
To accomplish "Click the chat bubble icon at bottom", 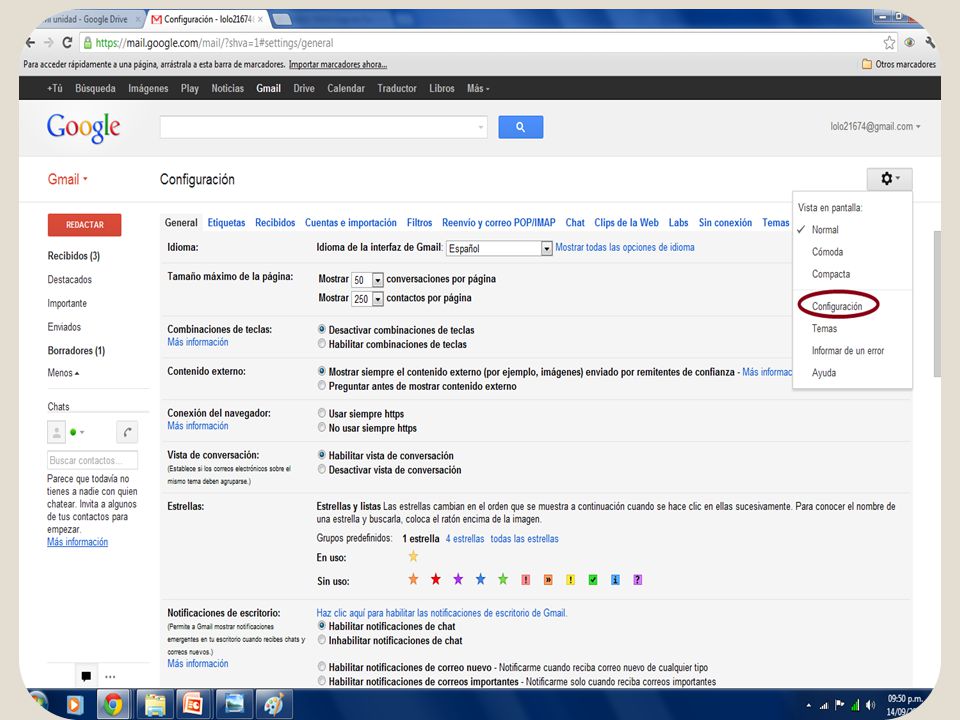I will (86, 677).
